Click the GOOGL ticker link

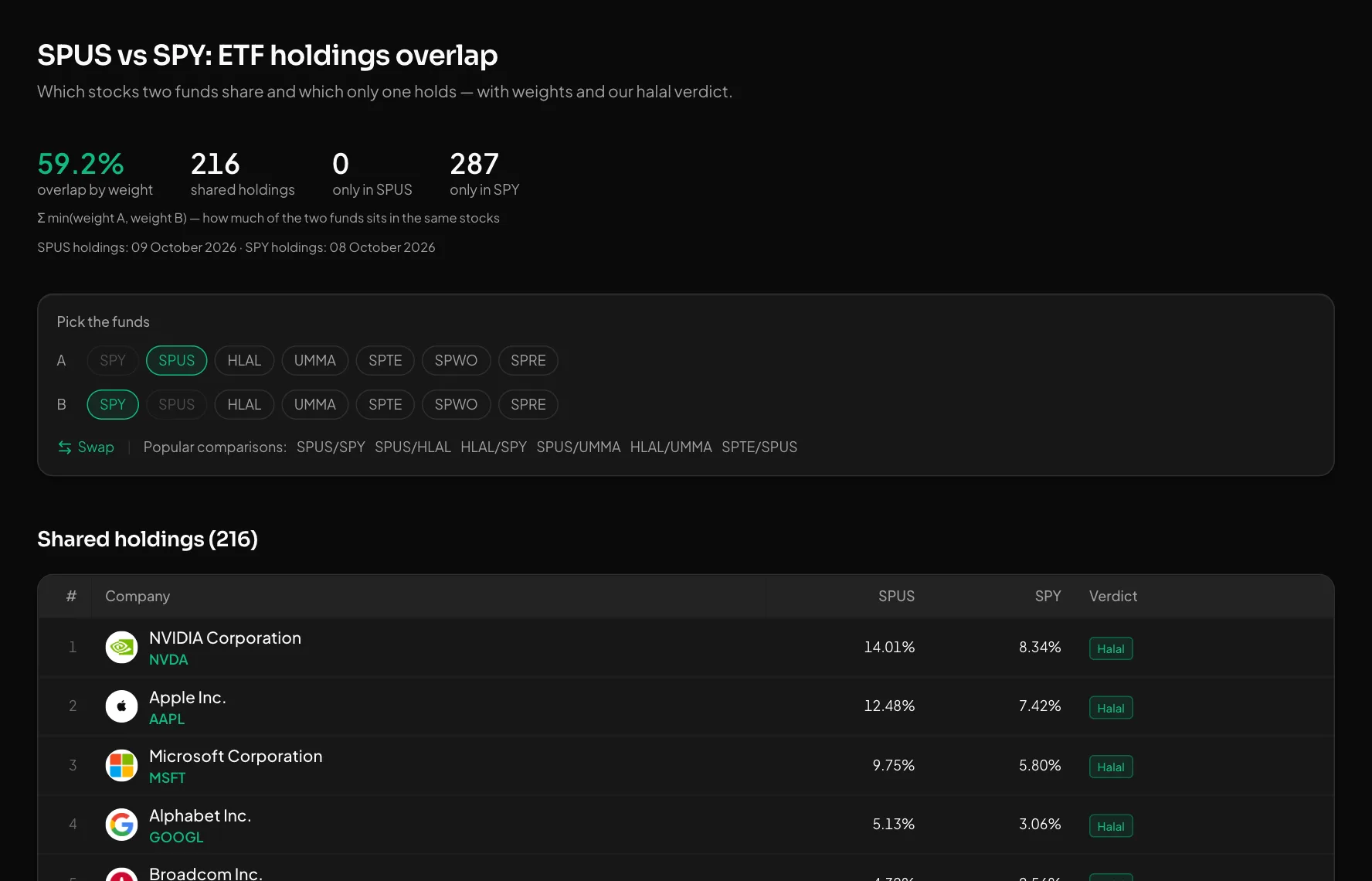[x=176, y=838]
